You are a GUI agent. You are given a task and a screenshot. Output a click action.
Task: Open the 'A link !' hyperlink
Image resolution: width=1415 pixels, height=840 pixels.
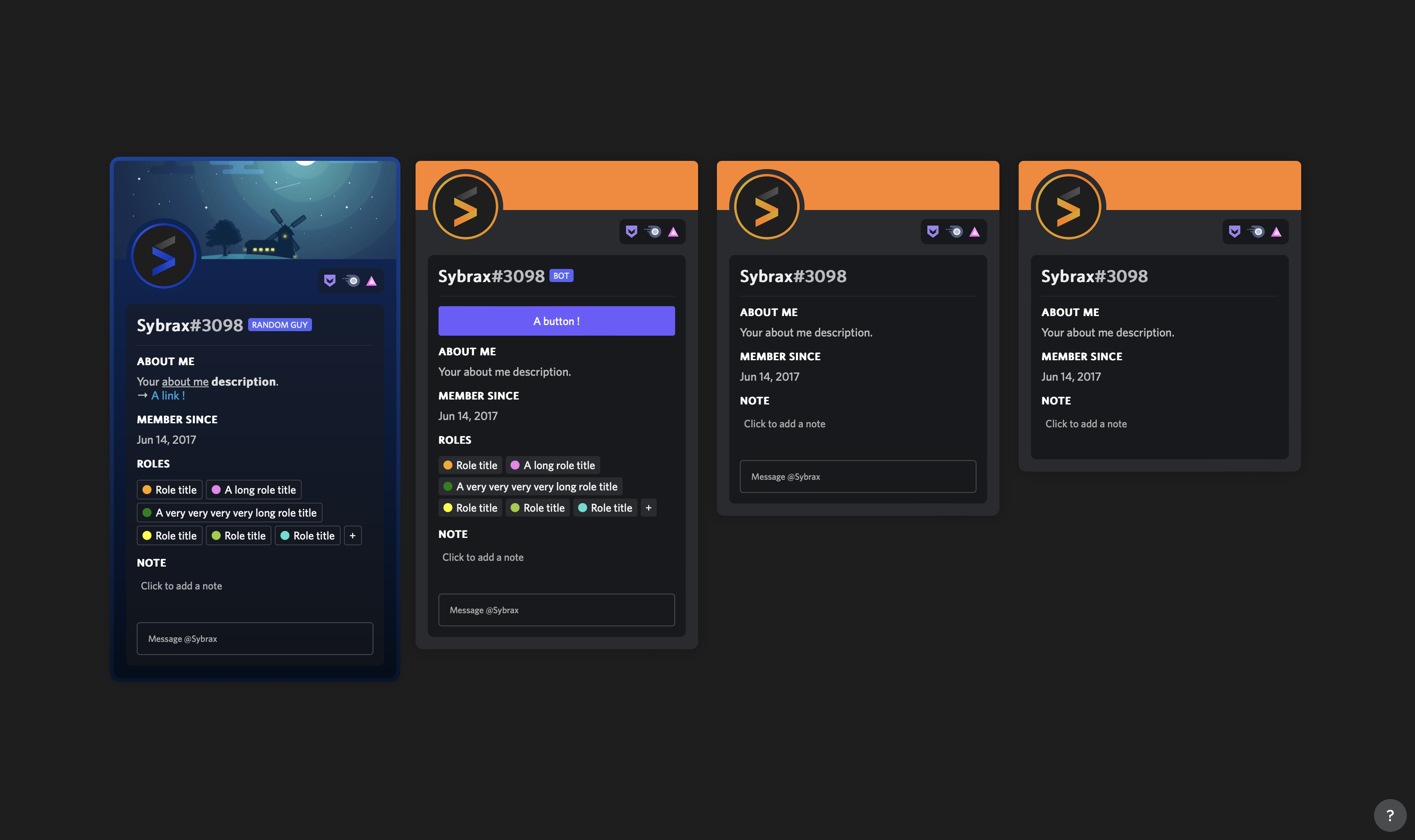point(168,396)
